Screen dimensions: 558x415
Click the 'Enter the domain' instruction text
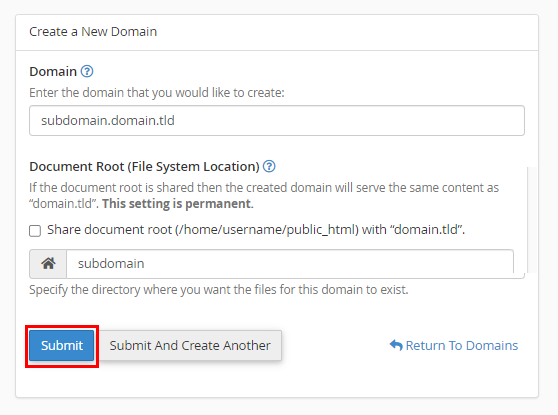point(157,93)
